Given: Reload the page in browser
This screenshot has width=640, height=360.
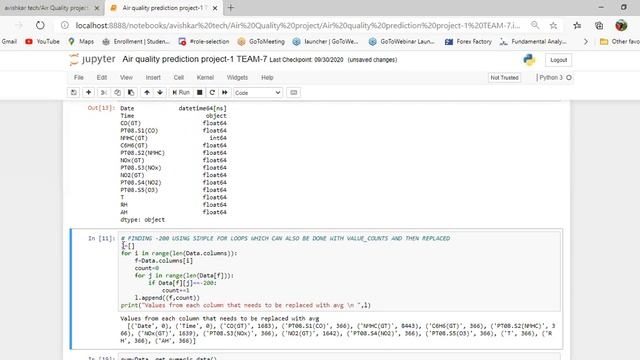Looking at the screenshot, I should click(40, 25).
